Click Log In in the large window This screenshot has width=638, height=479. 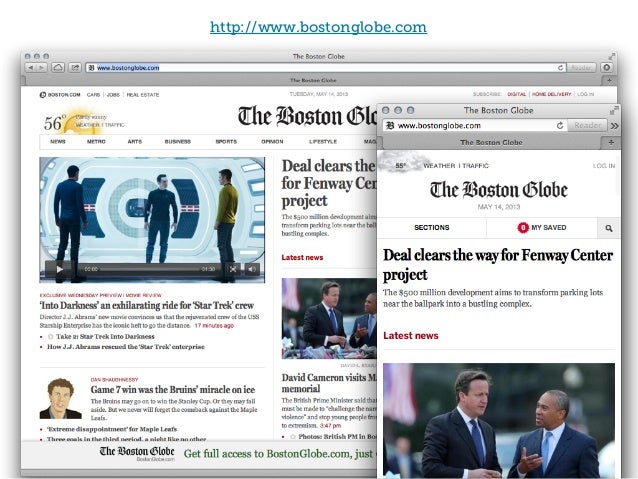point(586,94)
